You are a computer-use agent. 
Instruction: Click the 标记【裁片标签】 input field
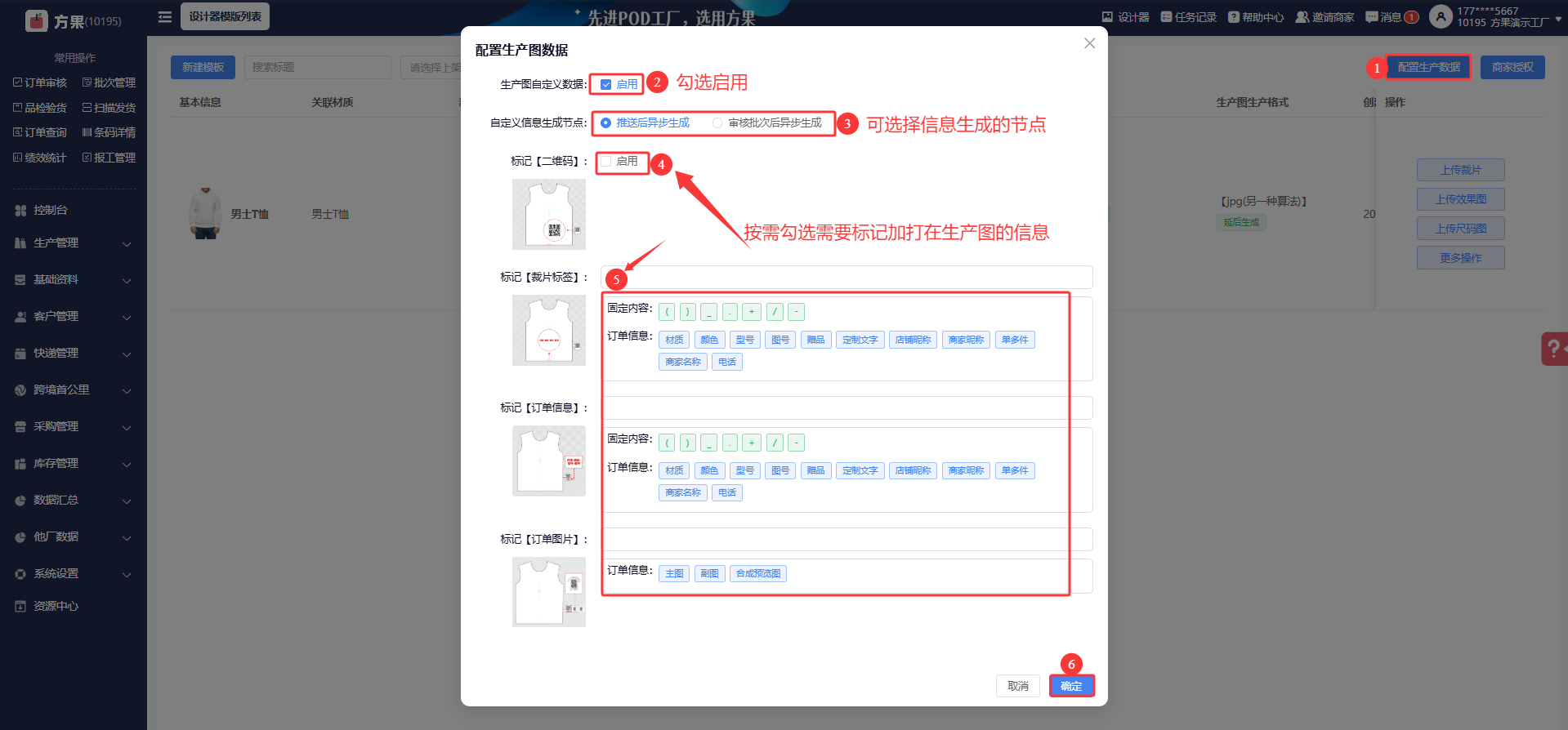847,277
